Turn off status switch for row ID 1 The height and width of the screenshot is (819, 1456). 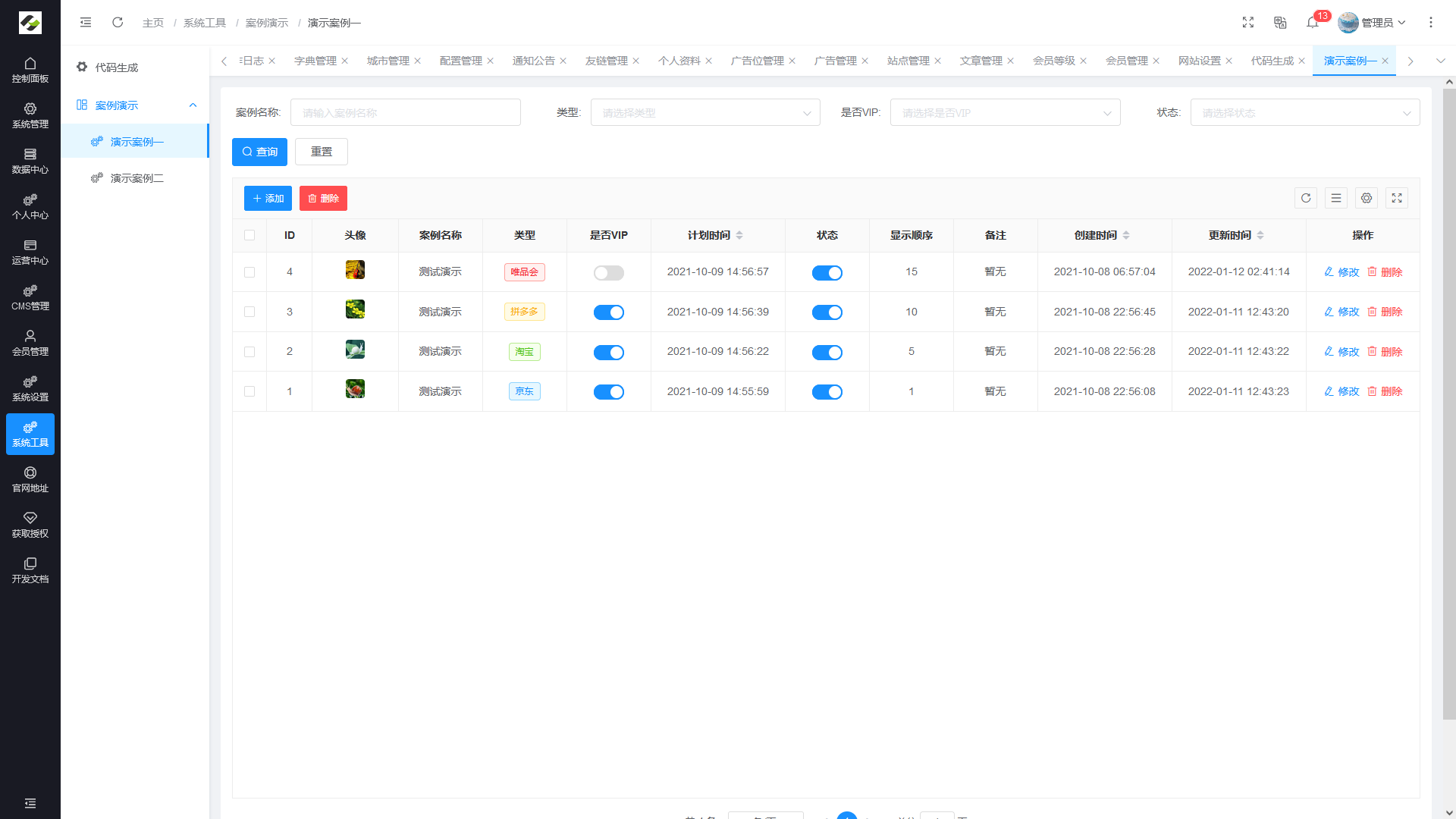[x=827, y=392]
